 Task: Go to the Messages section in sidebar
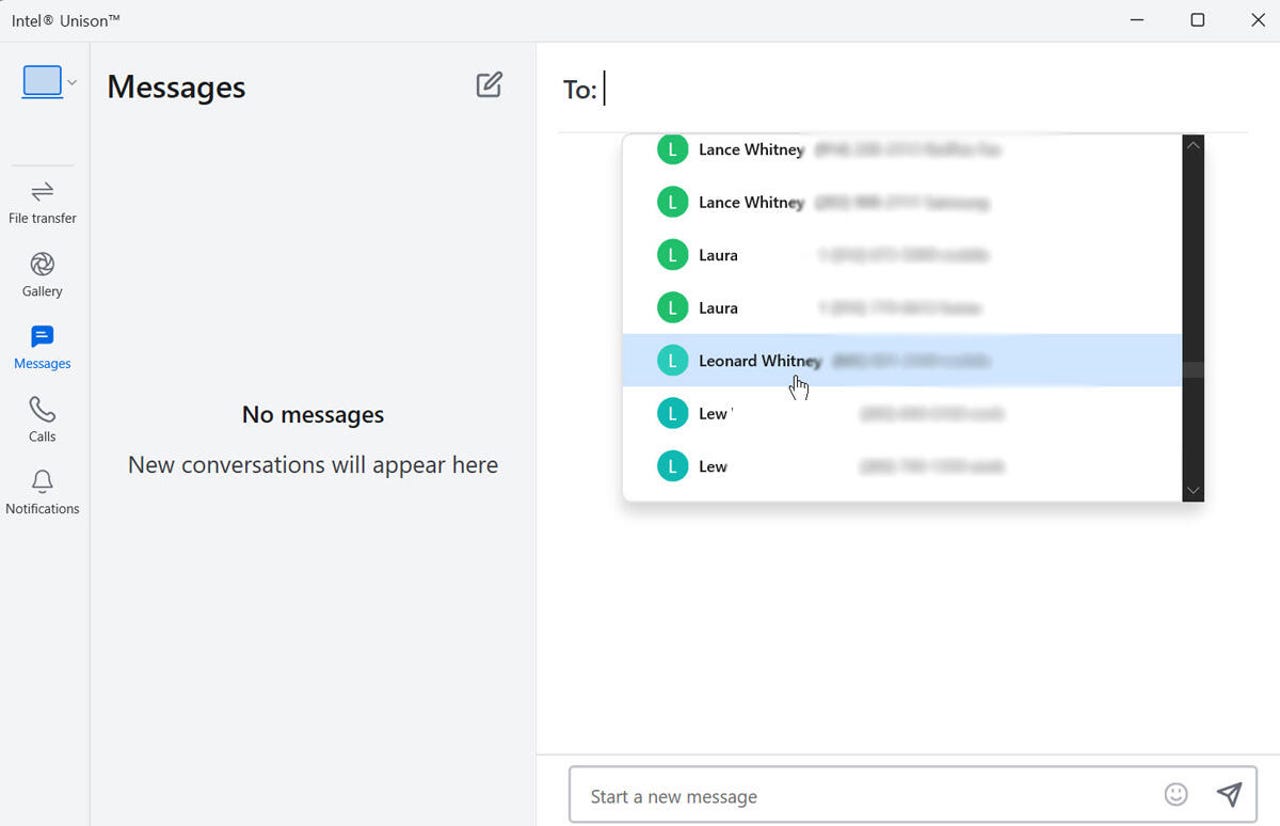(42, 347)
